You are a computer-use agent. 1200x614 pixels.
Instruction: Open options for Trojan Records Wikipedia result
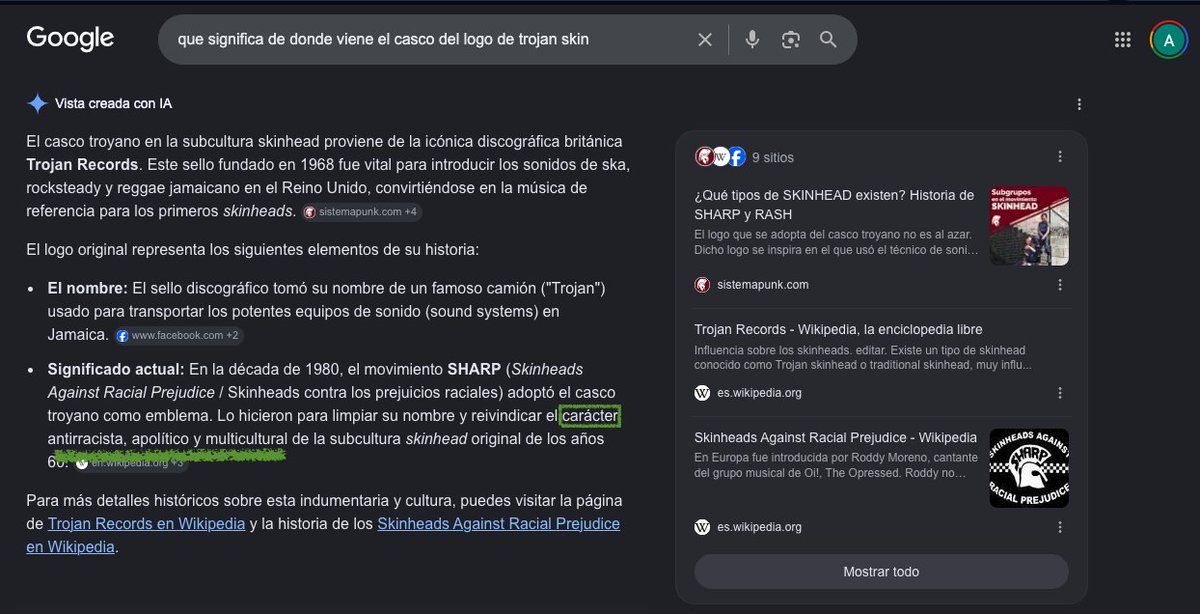tap(1060, 393)
